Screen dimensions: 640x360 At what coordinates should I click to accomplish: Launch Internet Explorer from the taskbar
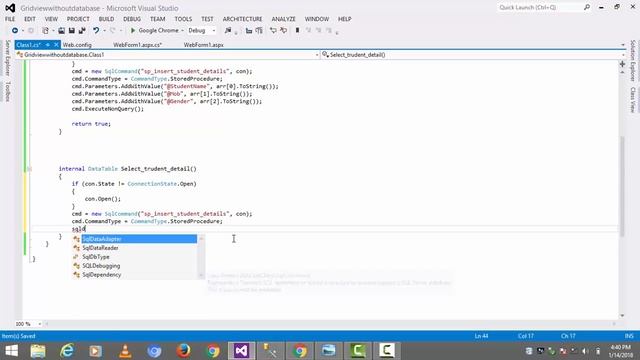(x=67, y=351)
